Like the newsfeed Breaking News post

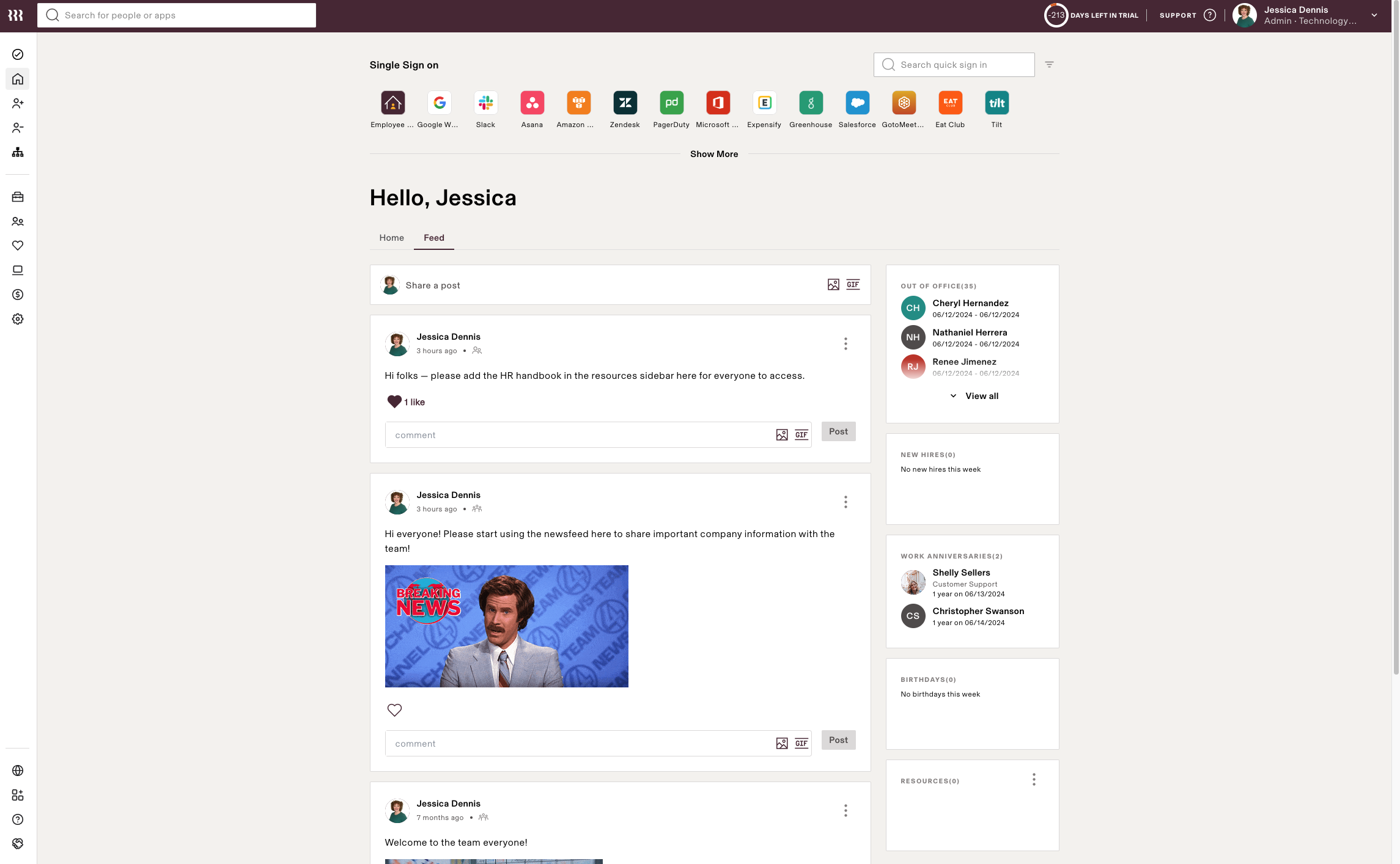[394, 710]
